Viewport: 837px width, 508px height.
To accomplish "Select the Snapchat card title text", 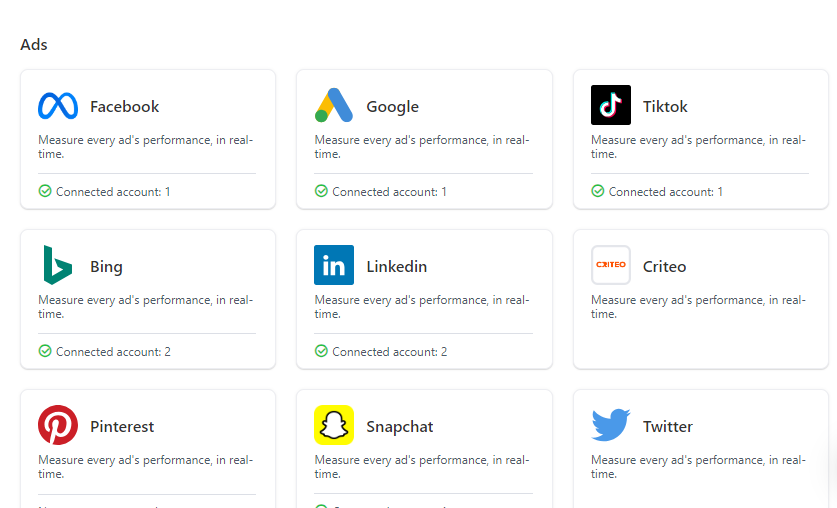I will [400, 427].
